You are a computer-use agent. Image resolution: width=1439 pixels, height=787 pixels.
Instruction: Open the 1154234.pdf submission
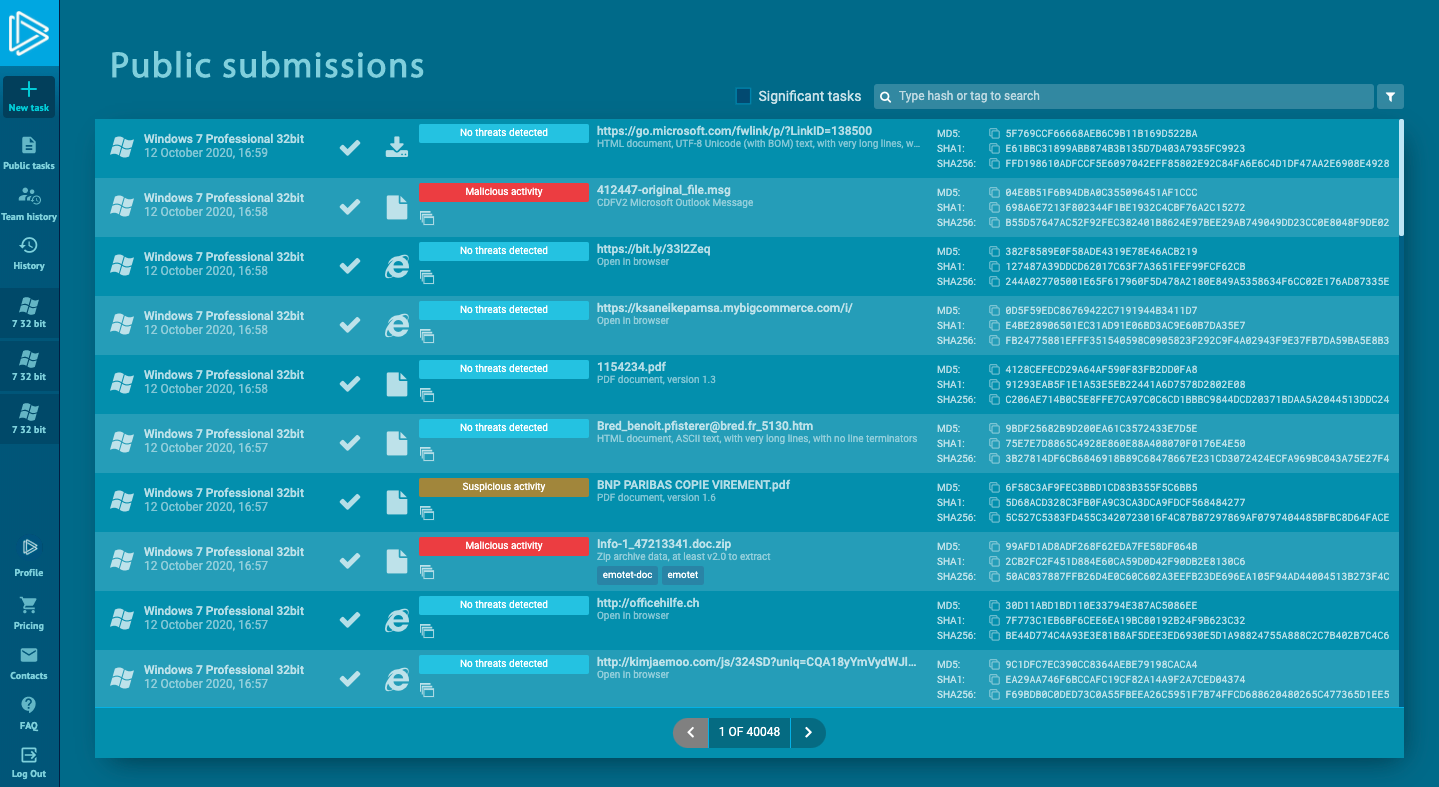[x=631, y=367]
